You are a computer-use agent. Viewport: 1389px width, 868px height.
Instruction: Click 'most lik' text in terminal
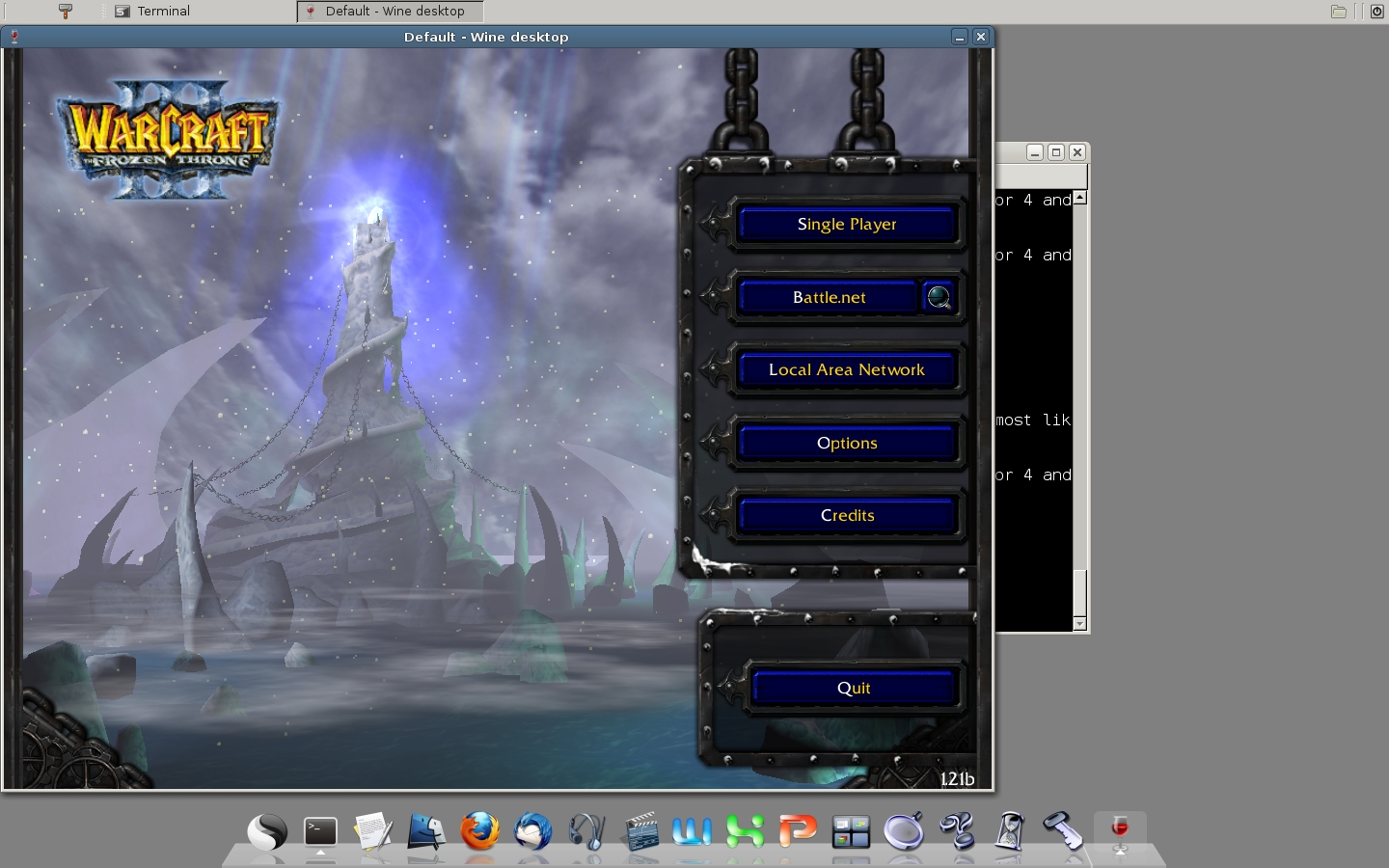[x=1033, y=420]
